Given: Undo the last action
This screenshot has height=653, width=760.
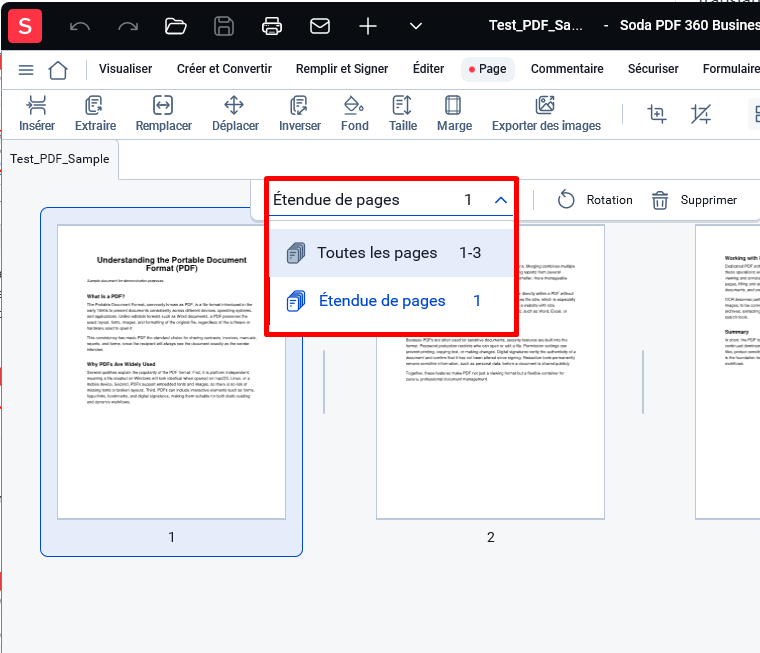Looking at the screenshot, I should [x=79, y=26].
